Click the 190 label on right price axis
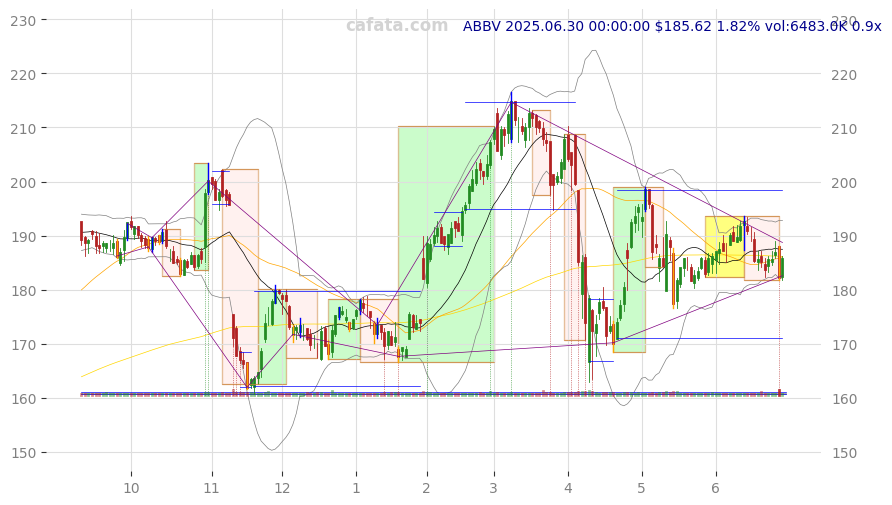The height and width of the screenshot is (505, 892). click(844, 237)
